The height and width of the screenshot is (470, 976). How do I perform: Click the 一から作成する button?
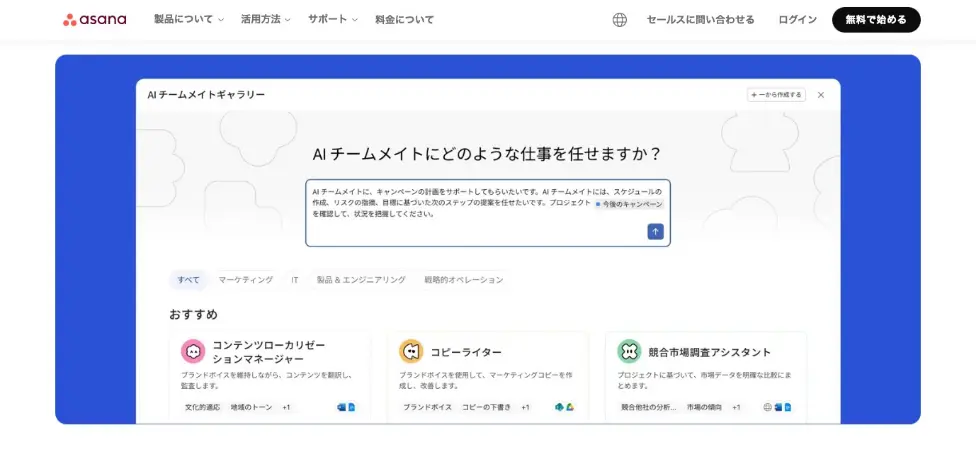[776, 95]
